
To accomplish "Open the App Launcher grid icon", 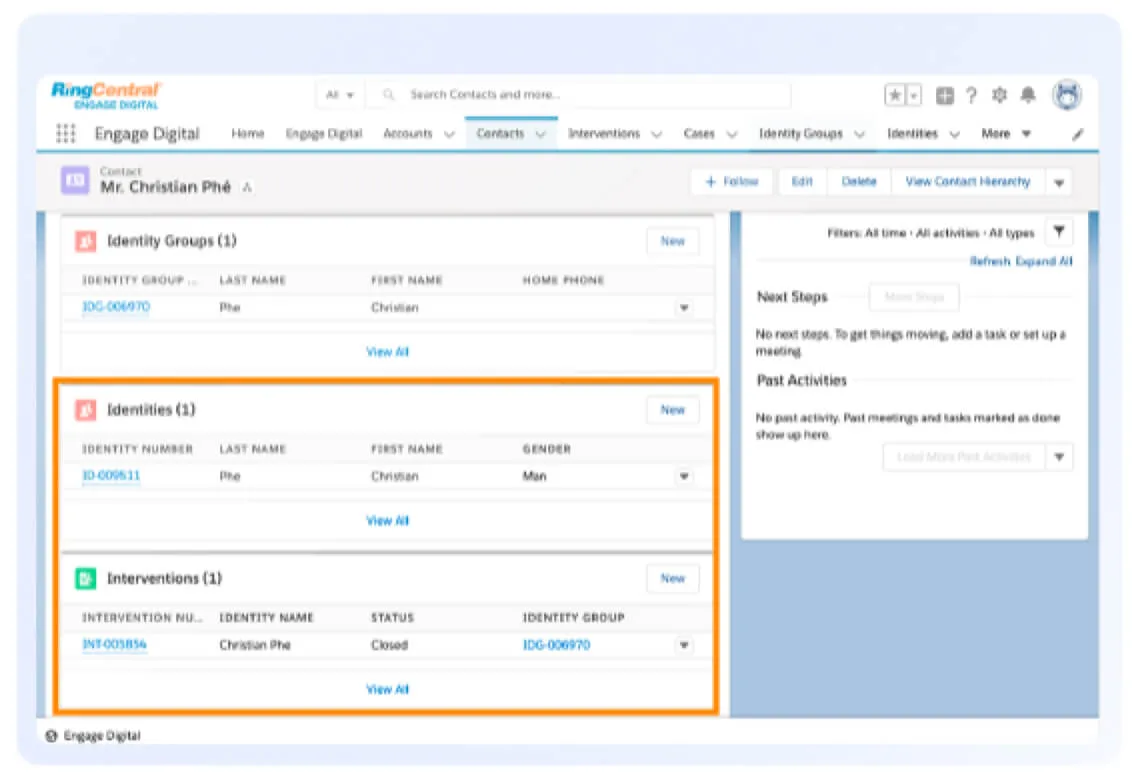I will pos(66,134).
